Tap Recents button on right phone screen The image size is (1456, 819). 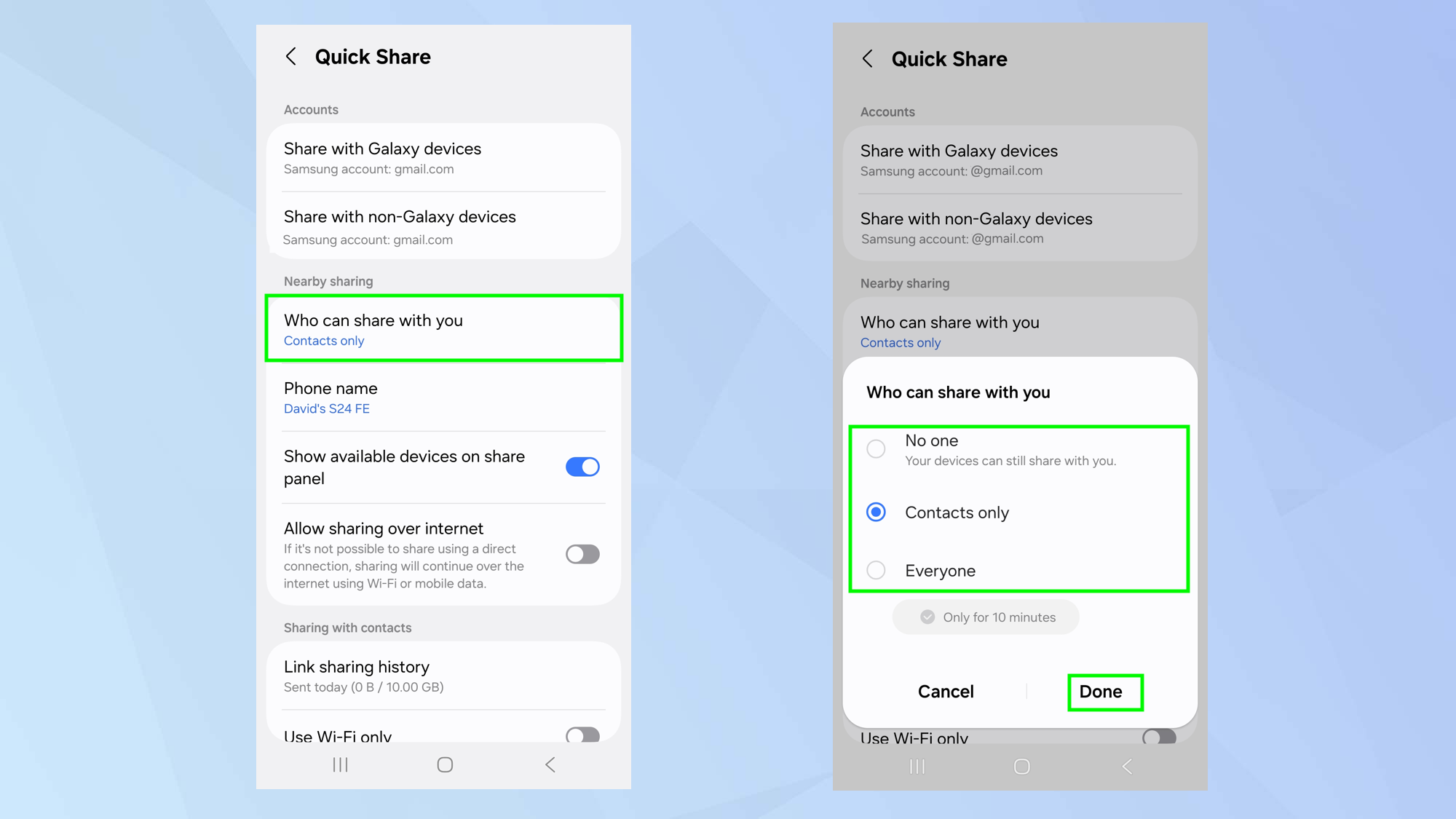[x=917, y=766]
